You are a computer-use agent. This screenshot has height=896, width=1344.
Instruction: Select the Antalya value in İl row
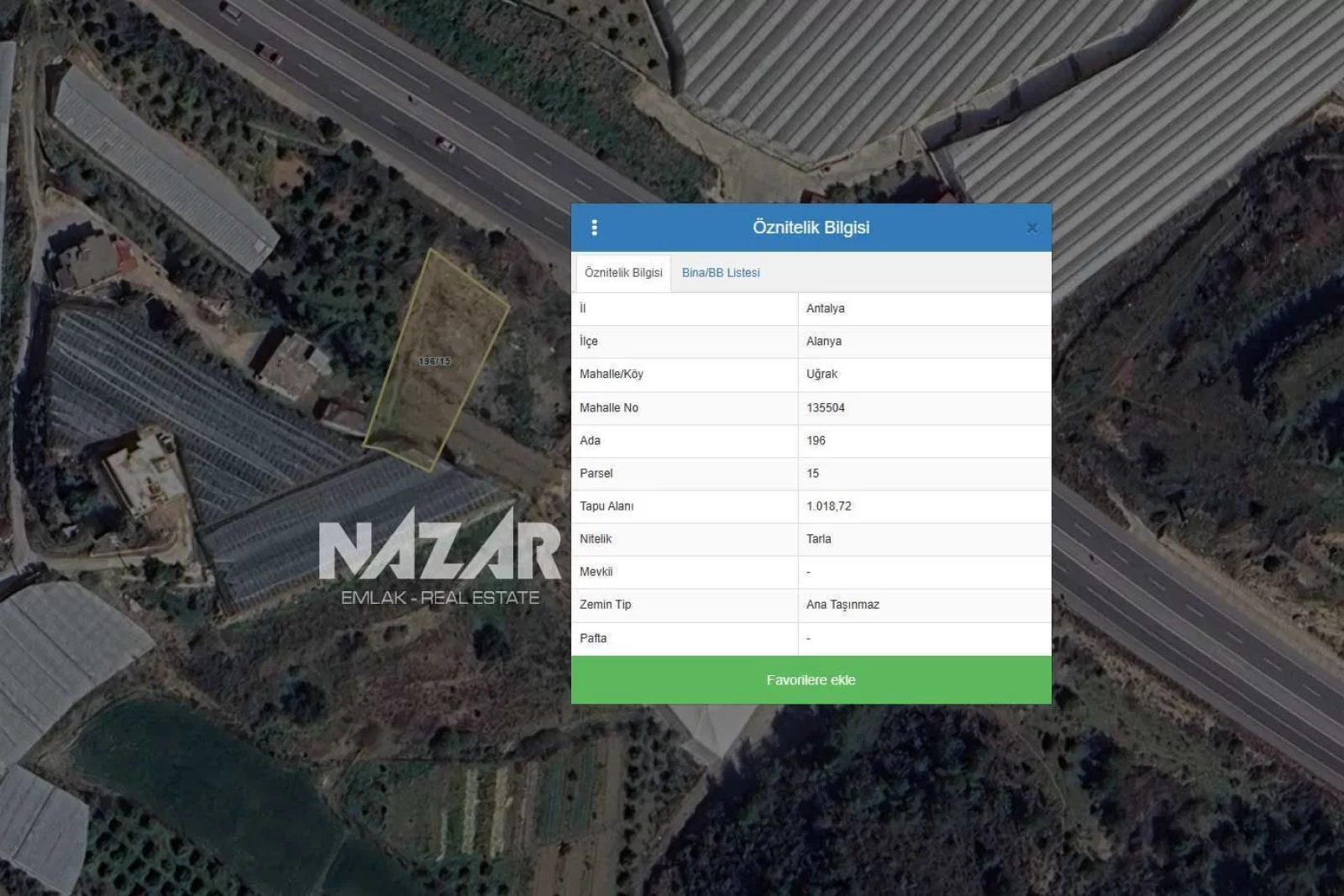(825, 308)
